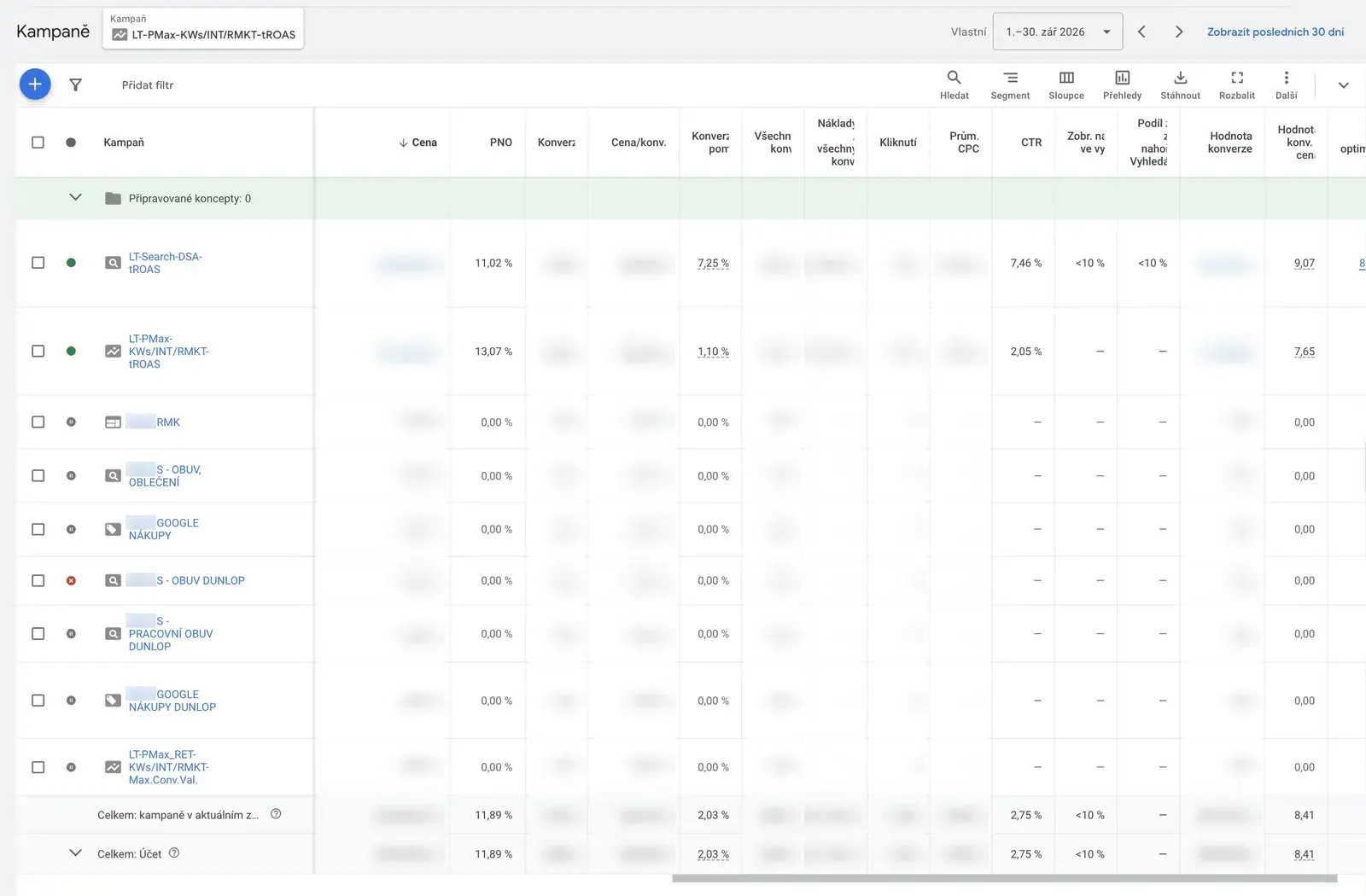The image size is (1366, 896).
Task: Open the Kampaň selector LT-PMax-KWs/INT/RMKT-tROAS
Action: [203, 28]
